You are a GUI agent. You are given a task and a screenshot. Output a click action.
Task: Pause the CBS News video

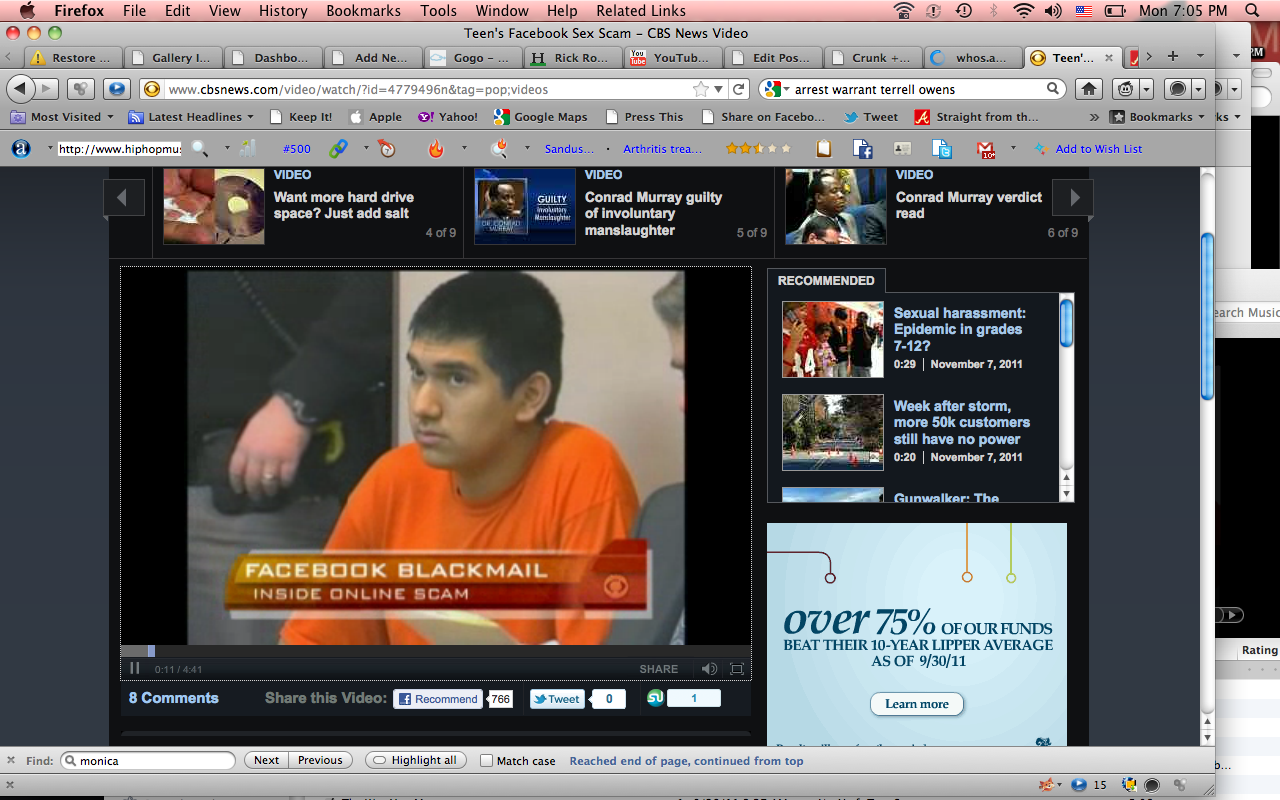[135, 669]
